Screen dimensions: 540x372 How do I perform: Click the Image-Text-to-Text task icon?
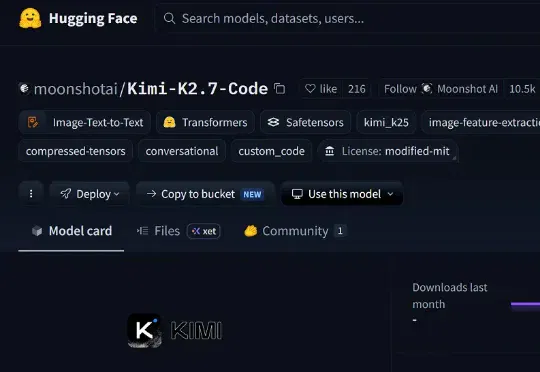tap(33, 122)
